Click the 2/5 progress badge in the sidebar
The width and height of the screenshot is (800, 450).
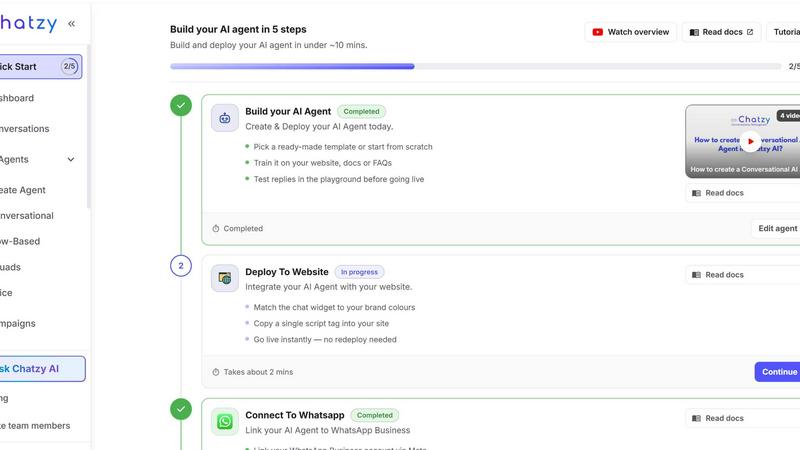[69, 66]
